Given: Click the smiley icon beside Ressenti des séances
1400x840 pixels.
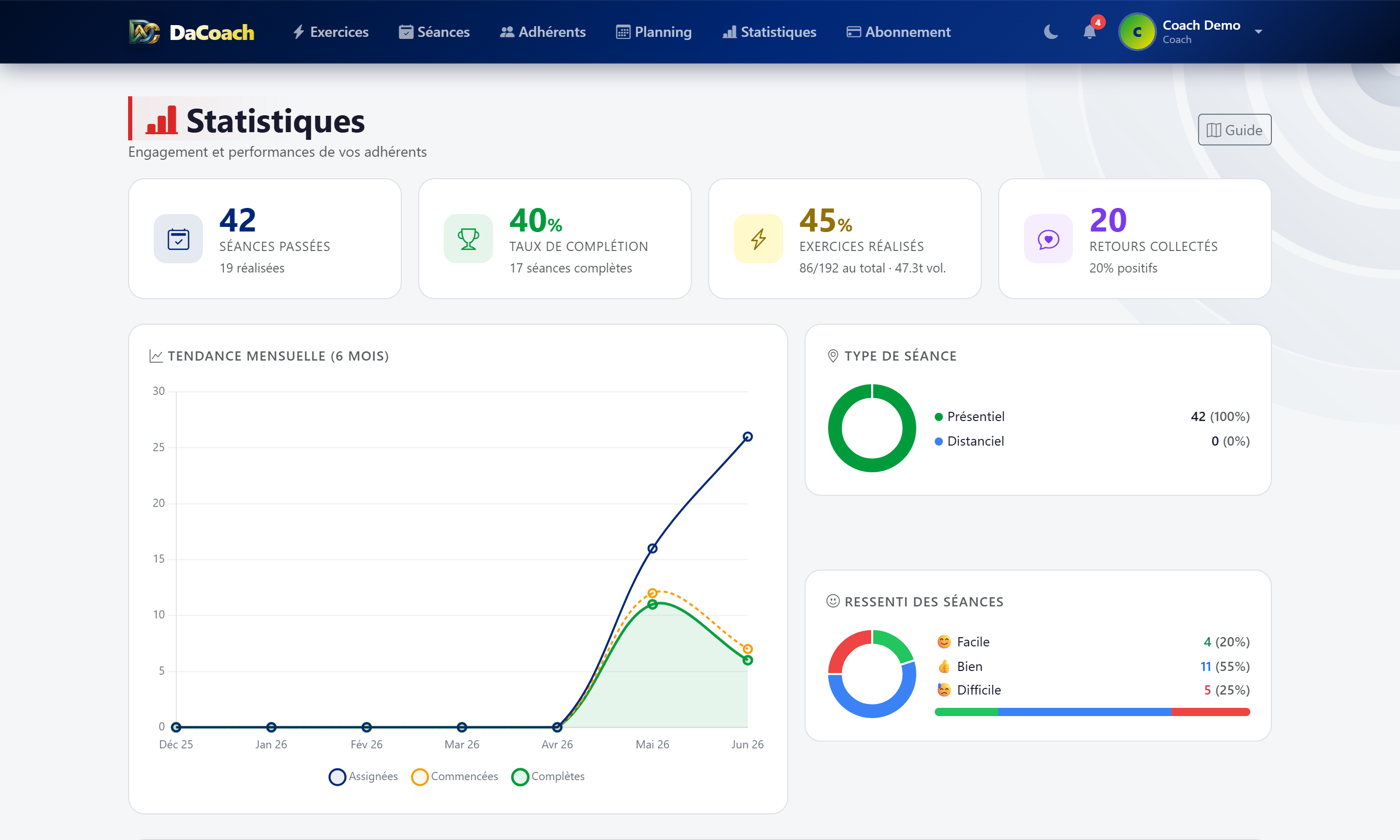Looking at the screenshot, I should tap(833, 601).
